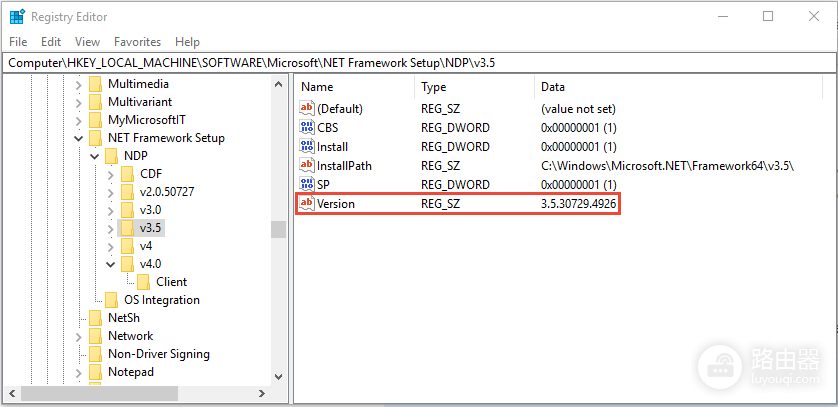Click the Version string value icon
Image resolution: width=838 pixels, height=407 pixels.
[307, 204]
